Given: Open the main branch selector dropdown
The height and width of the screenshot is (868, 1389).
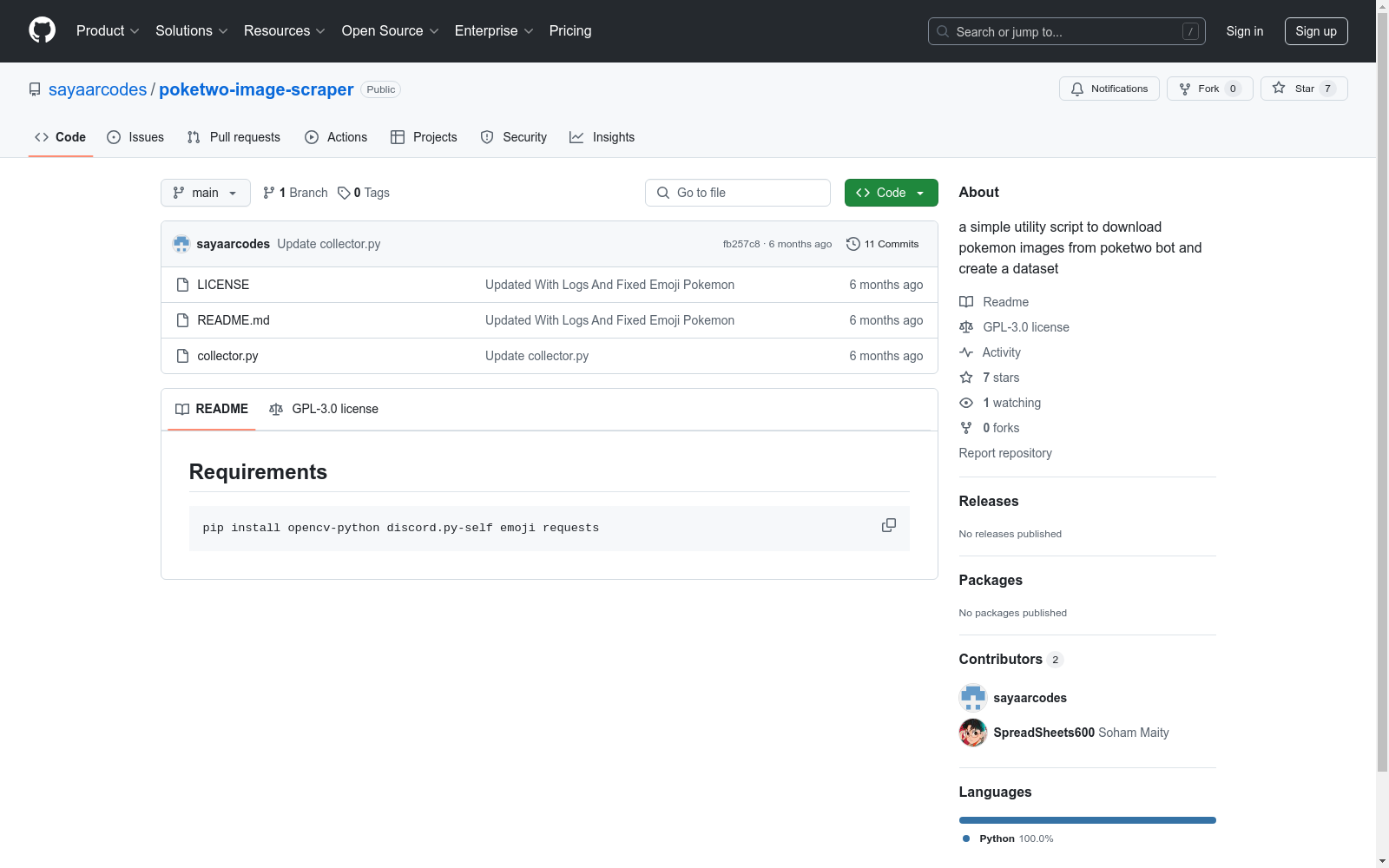Looking at the screenshot, I should click(x=206, y=193).
